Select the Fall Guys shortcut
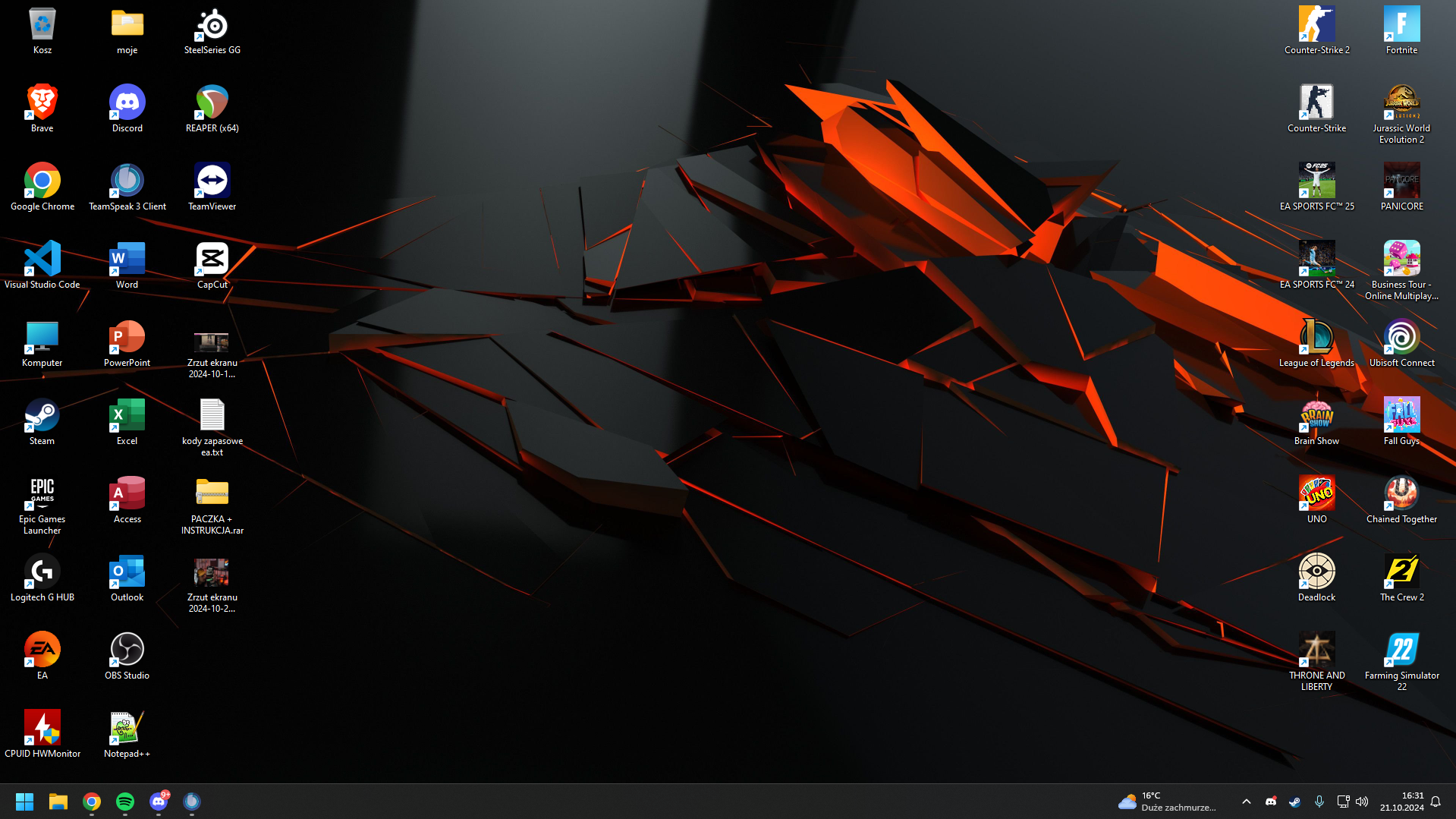1456x819 pixels. pyautogui.click(x=1402, y=422)
